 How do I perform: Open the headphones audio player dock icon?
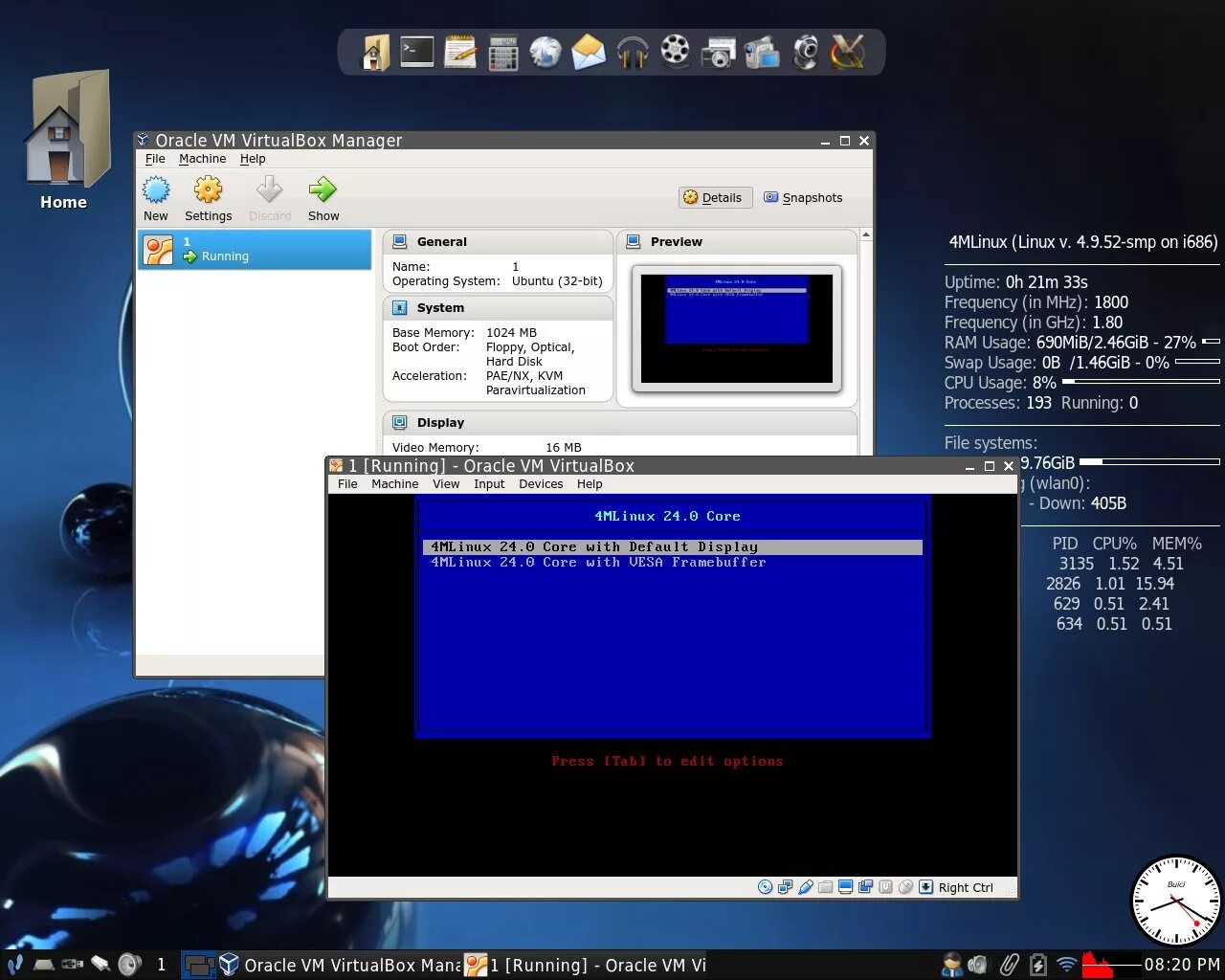633,53
